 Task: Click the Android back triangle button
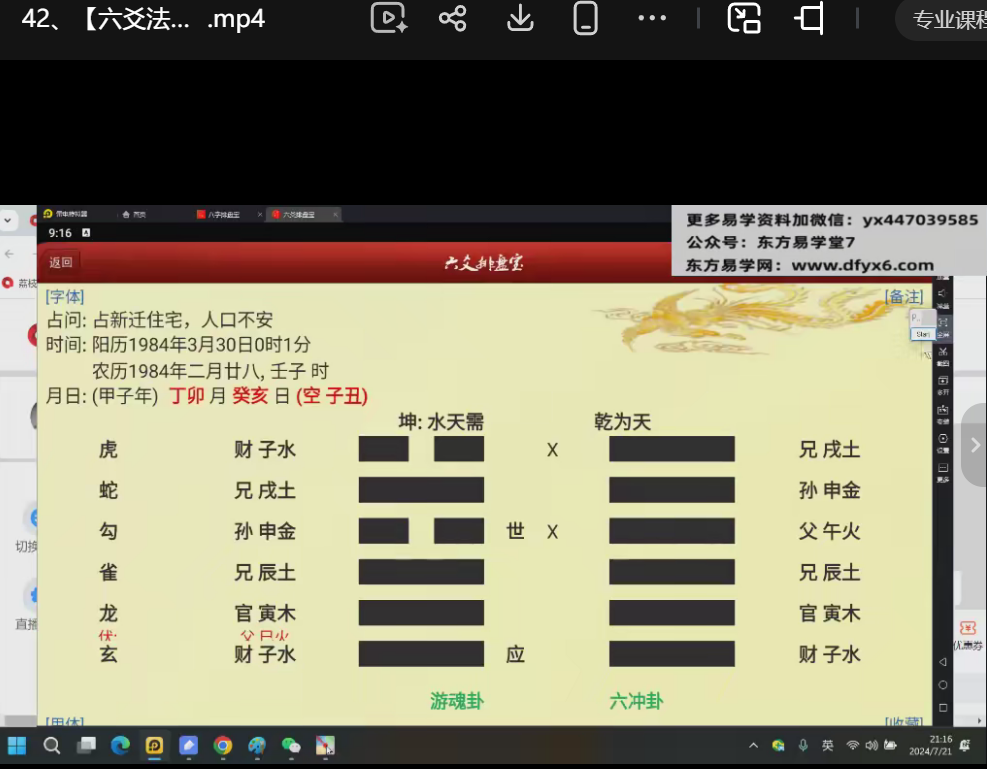tap(943, 661)
